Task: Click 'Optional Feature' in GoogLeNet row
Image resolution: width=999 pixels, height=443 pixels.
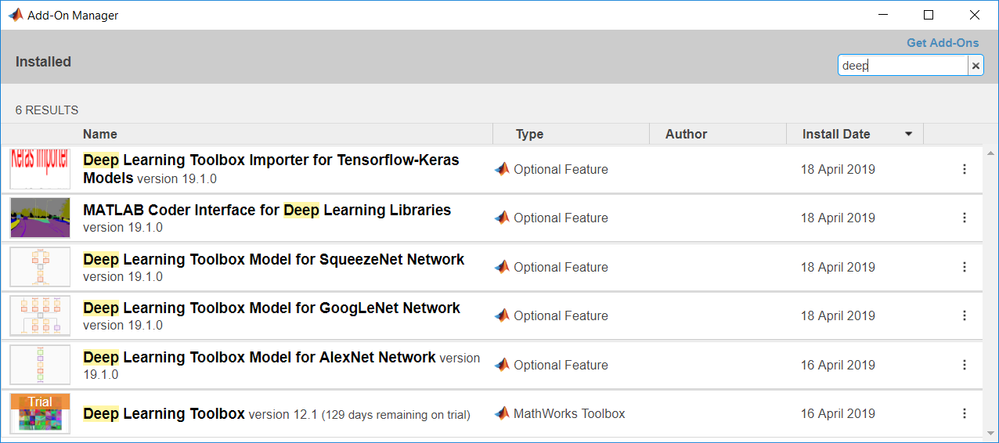Action: pos(561,316)
